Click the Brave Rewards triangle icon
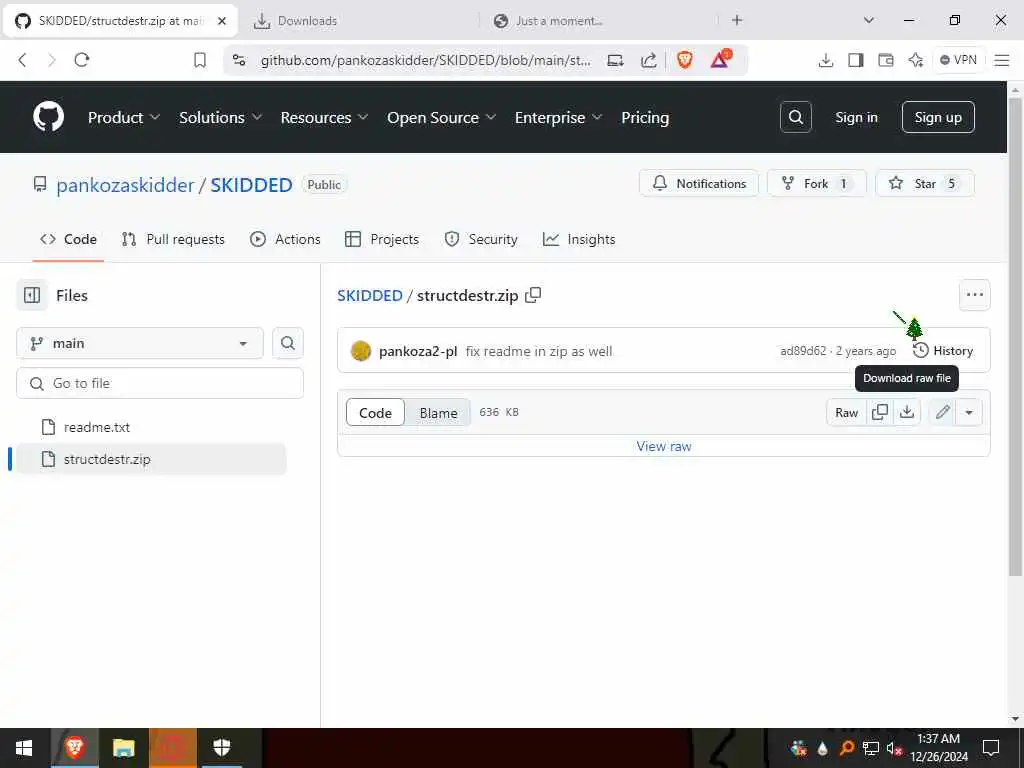 720,59
